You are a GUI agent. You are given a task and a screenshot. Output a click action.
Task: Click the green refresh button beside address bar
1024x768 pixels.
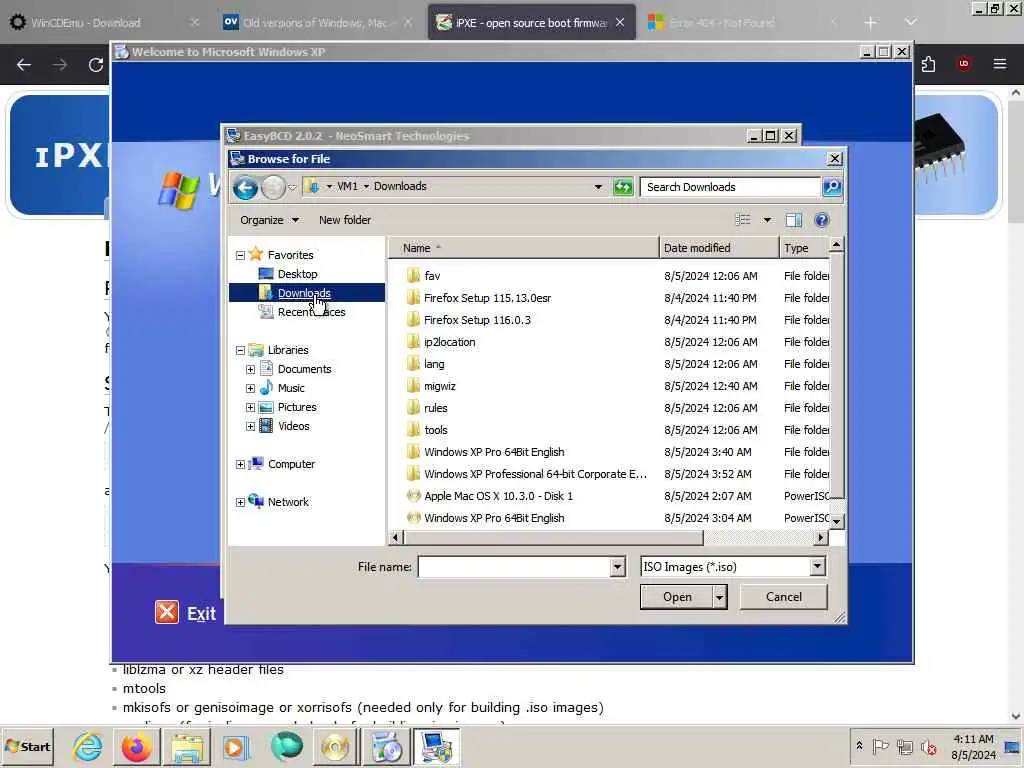pos(623,187)
